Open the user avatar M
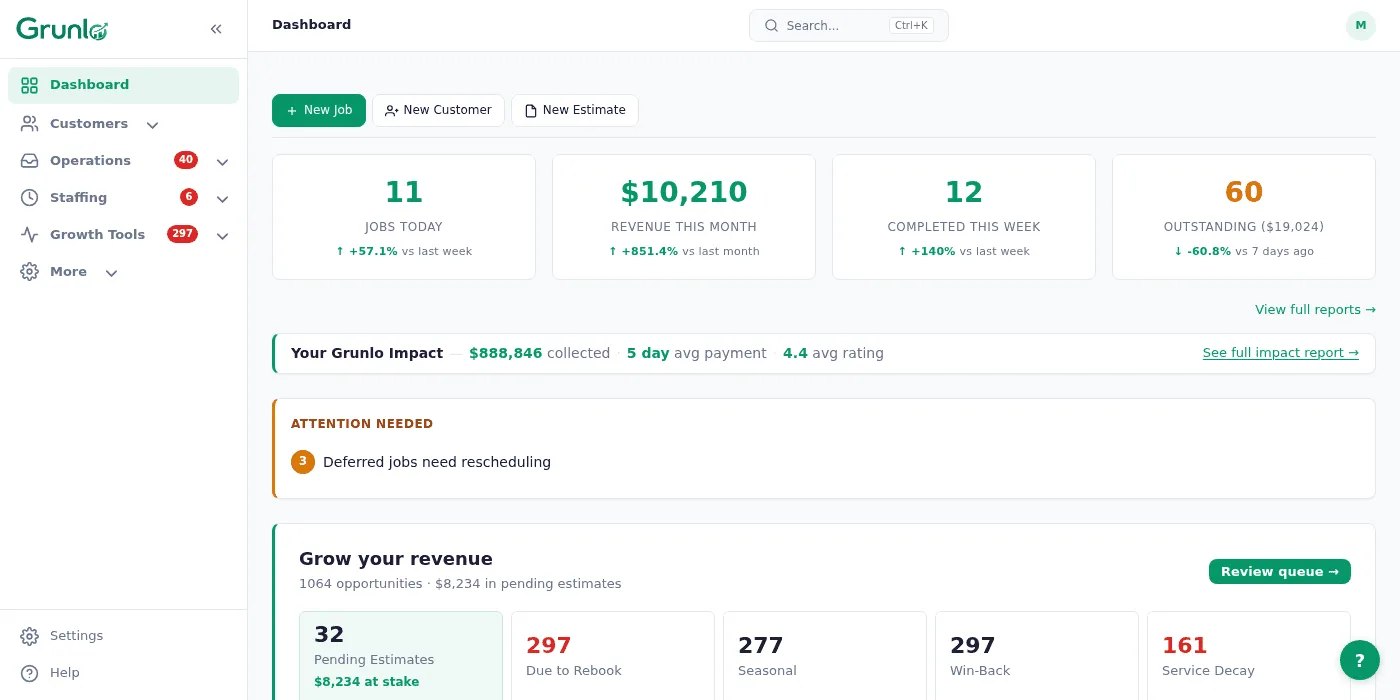1400x700 pixels. tap(1361, 26)
